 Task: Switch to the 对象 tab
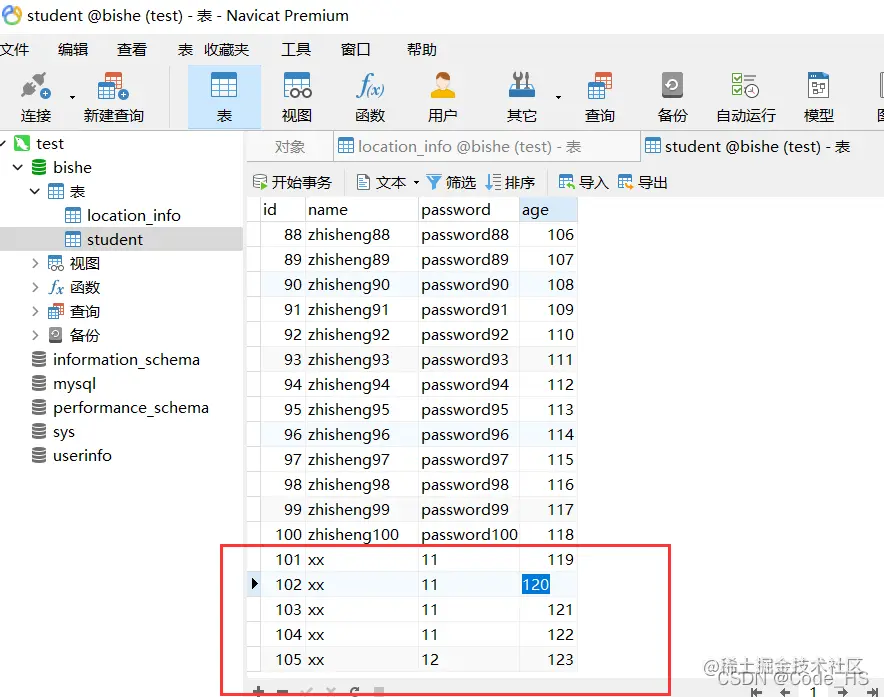point(290,147)
